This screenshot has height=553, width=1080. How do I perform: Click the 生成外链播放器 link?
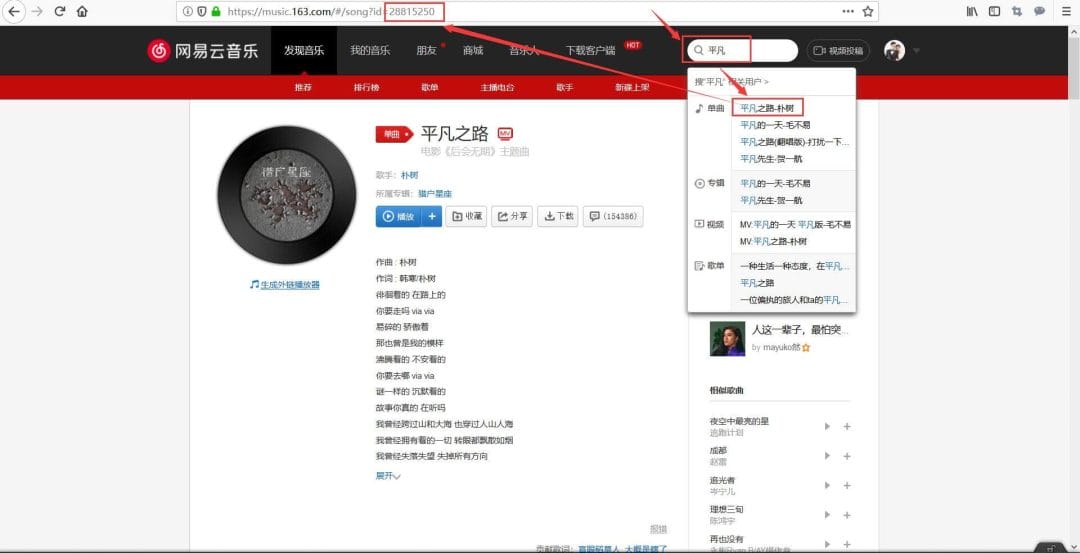coord(289,285)
